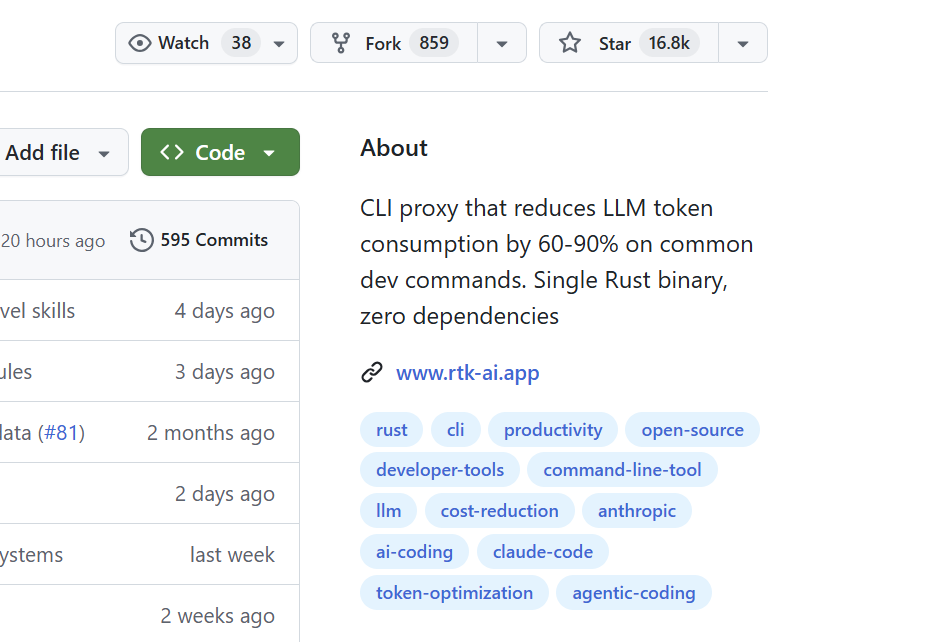The height and width of the screenshot is (642, 941).
Task: Open the www.rtk-ai.app website link
Action: coord(467,373)
